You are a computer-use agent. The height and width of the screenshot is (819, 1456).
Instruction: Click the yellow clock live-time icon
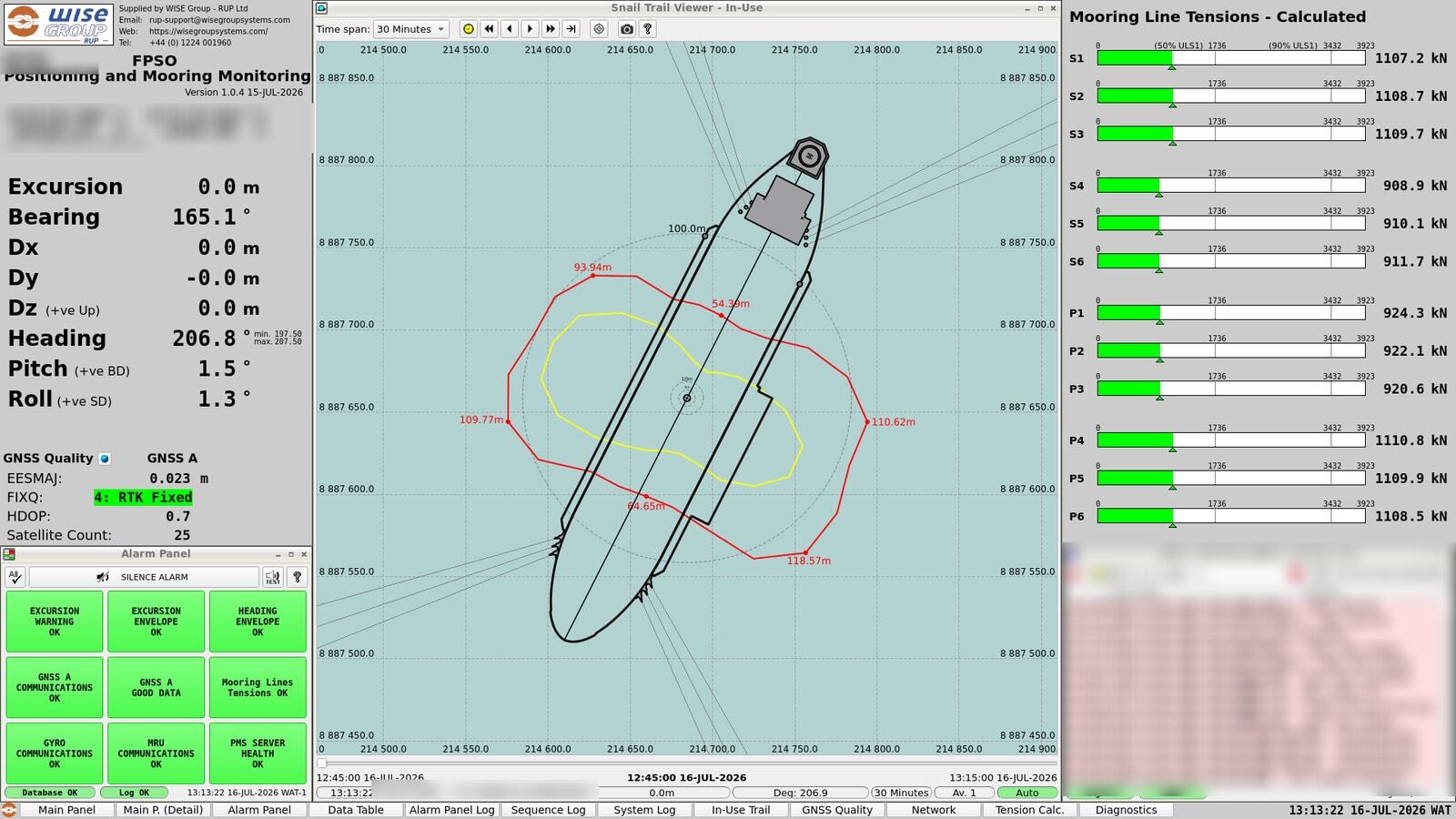pyautogui.click(x=469, y=29)
